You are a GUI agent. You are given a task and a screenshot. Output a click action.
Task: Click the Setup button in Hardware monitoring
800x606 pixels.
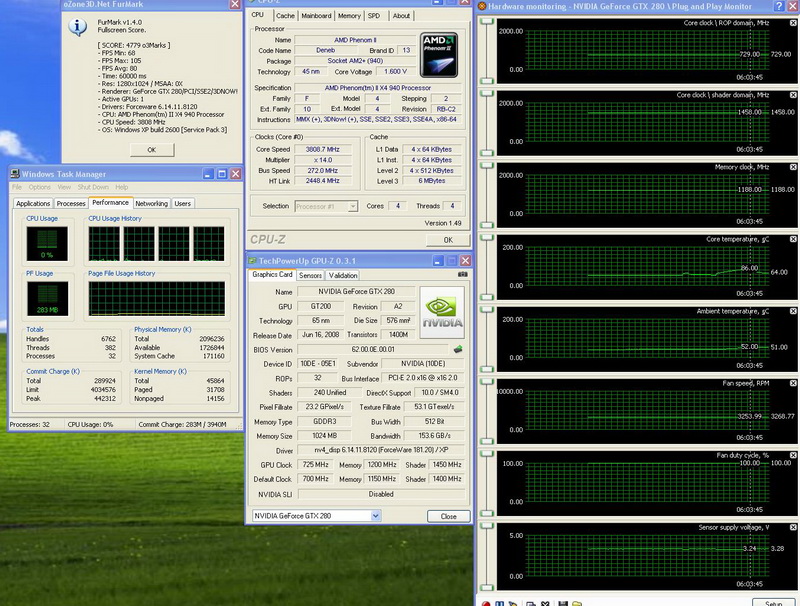click(x=773, y=602)
